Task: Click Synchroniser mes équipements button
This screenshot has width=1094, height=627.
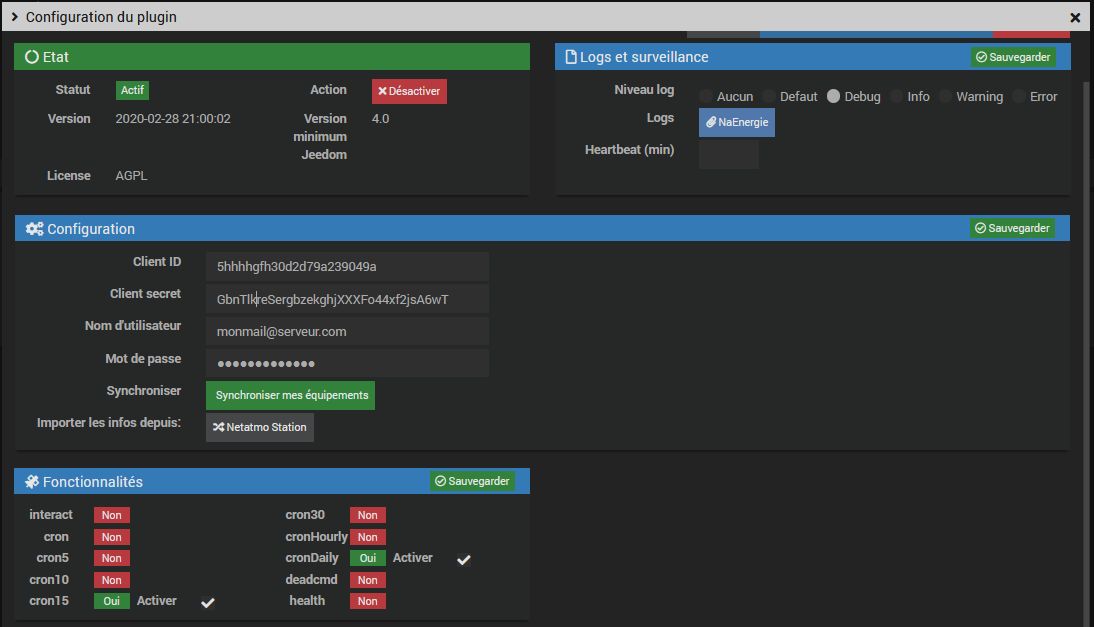Action: [x=290, y=395]
